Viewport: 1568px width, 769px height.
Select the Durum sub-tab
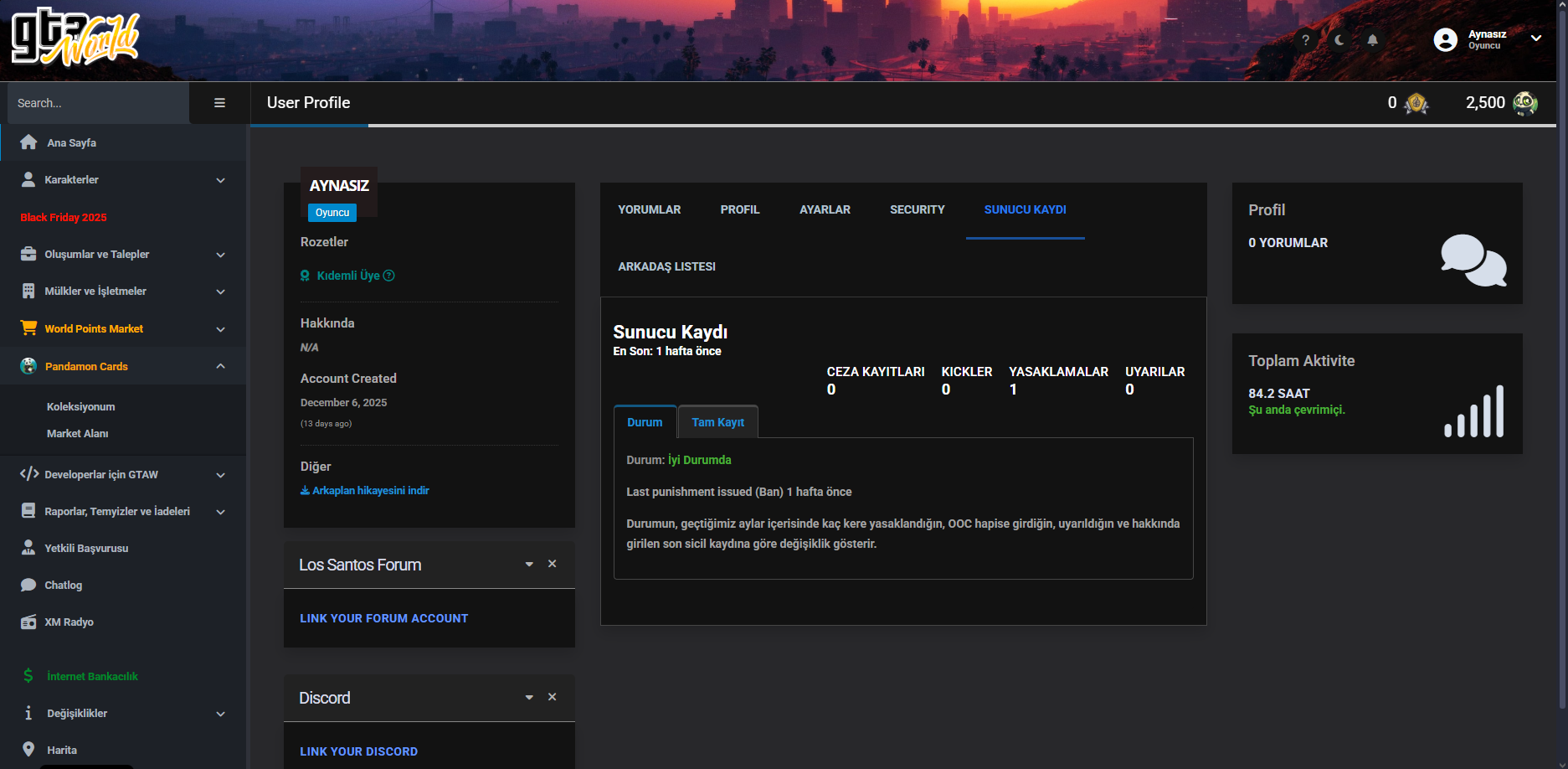coord(645,422)
